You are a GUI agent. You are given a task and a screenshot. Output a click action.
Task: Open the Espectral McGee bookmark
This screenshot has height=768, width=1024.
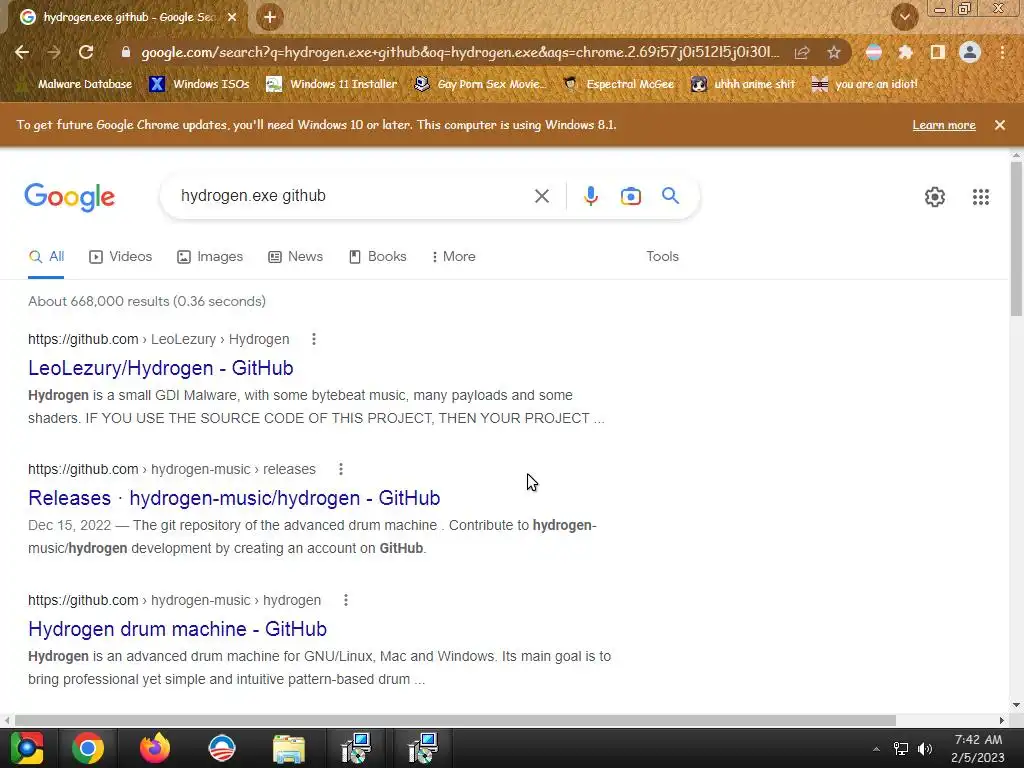[619, 84]
